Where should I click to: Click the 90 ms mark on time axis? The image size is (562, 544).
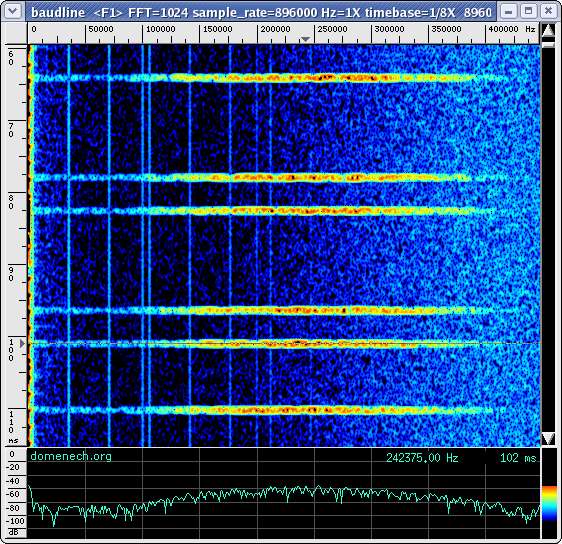(11, 274)
